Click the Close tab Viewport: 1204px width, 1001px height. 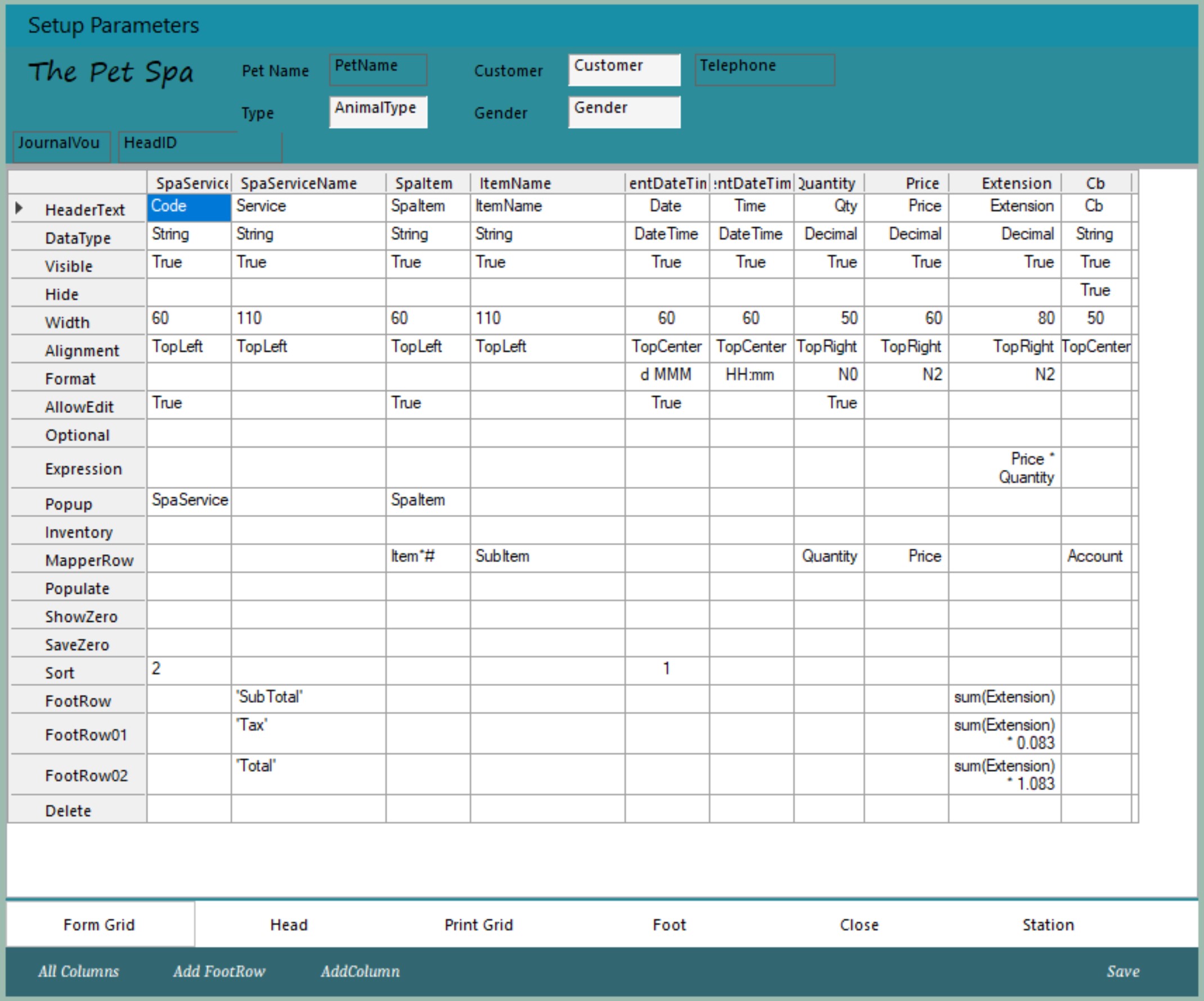(x=859, y=924)
